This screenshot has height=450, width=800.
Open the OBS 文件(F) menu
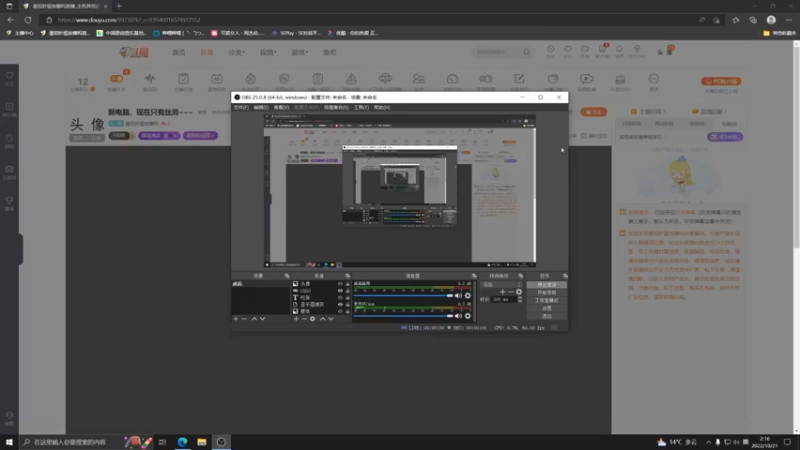241,108
